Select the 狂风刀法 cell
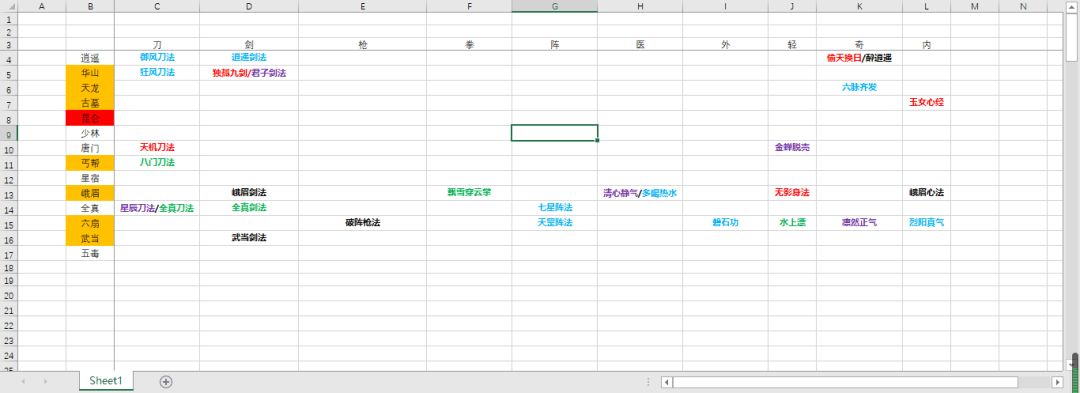Viewport: 1080px width, 393px height. pyautogui.click(x=157, y=72)
